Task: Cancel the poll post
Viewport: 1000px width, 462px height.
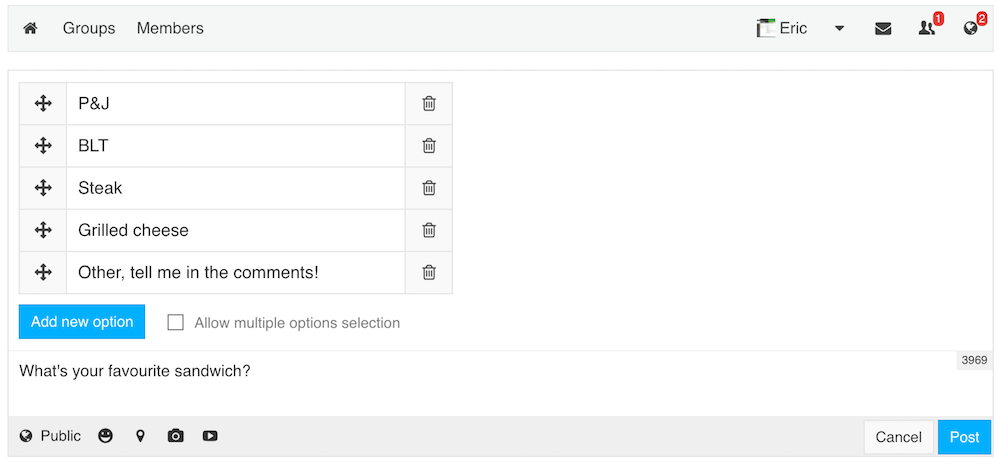Action: tap(899, 437)
